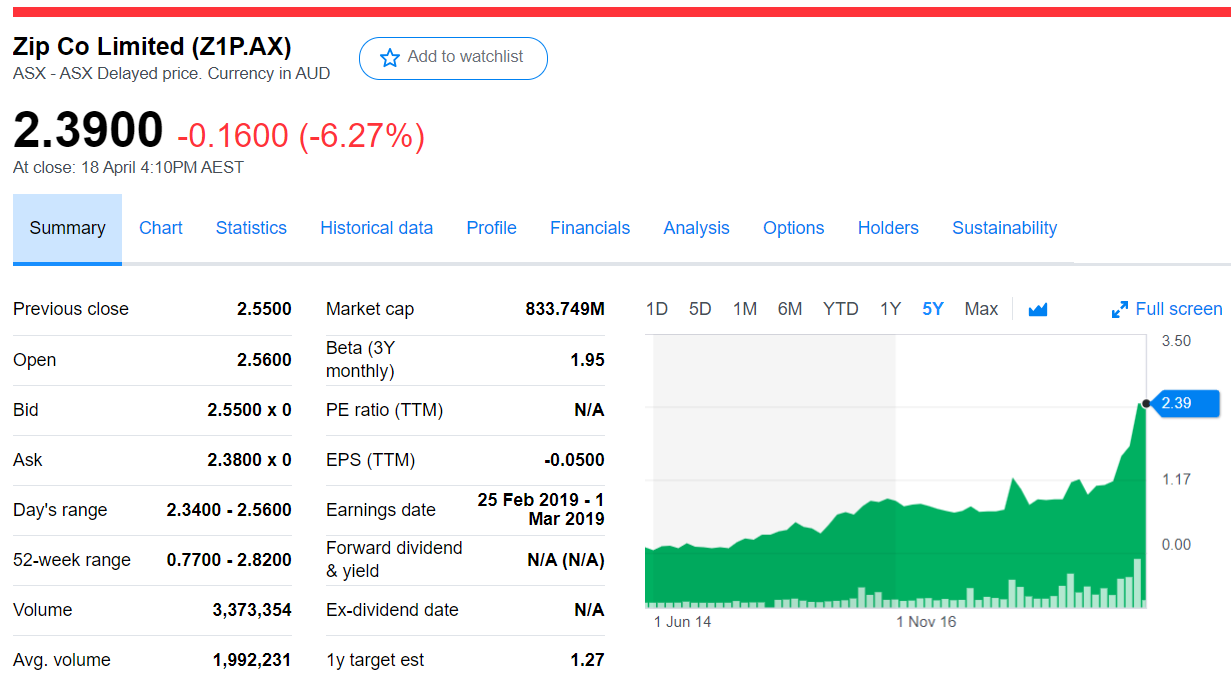
Task: Open the Sustainability tab
Action: 1004,228
